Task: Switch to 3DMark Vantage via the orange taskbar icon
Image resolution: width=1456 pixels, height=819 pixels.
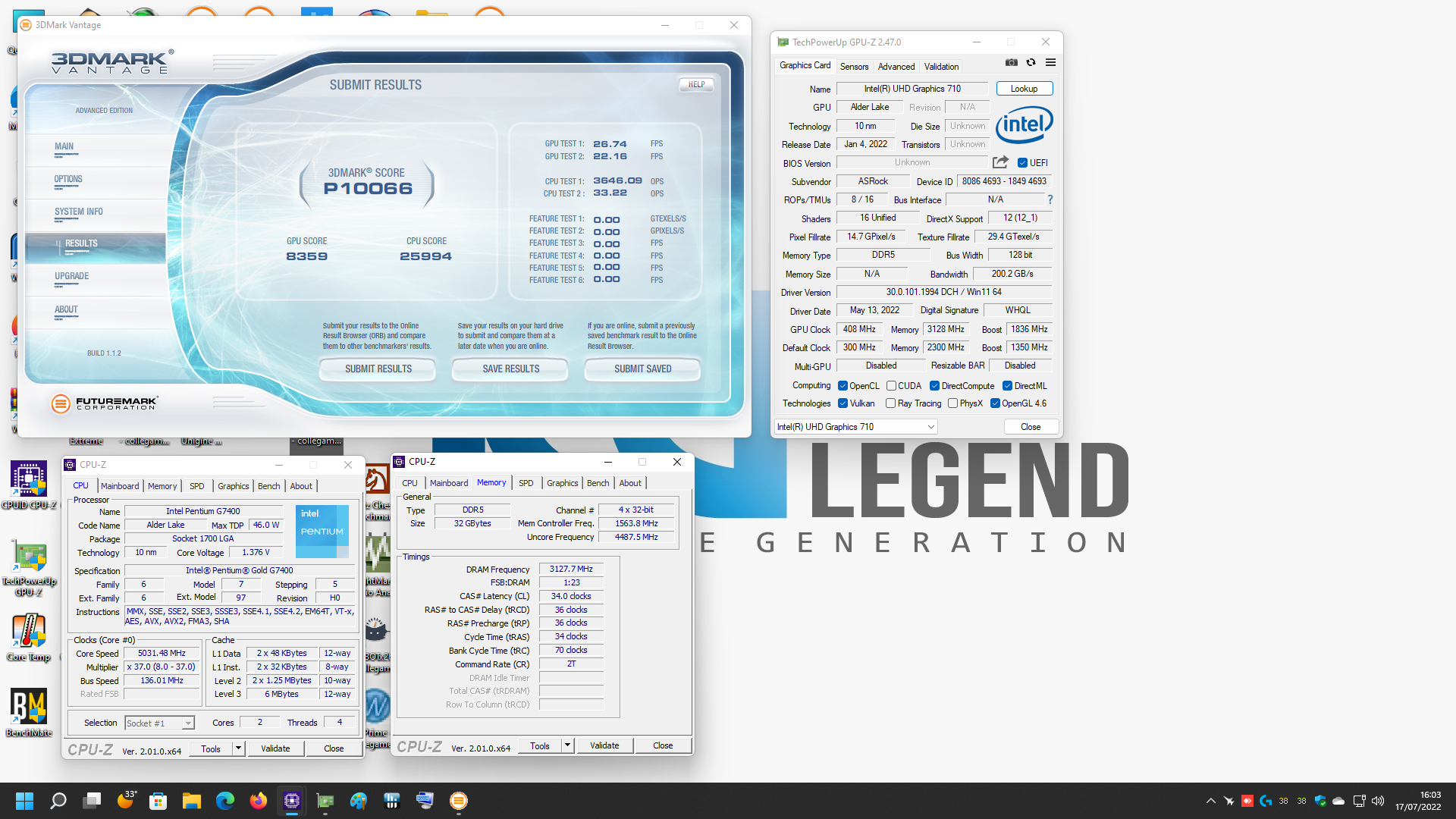Action: click(x=459, y=801)
